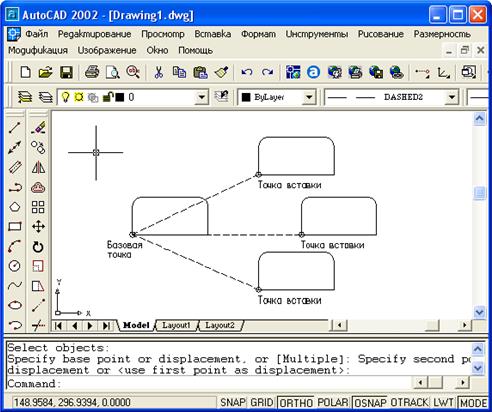Toggle ORTHO mode in status bar
Screen dimensions: 492x412
(x=296, y=403)
